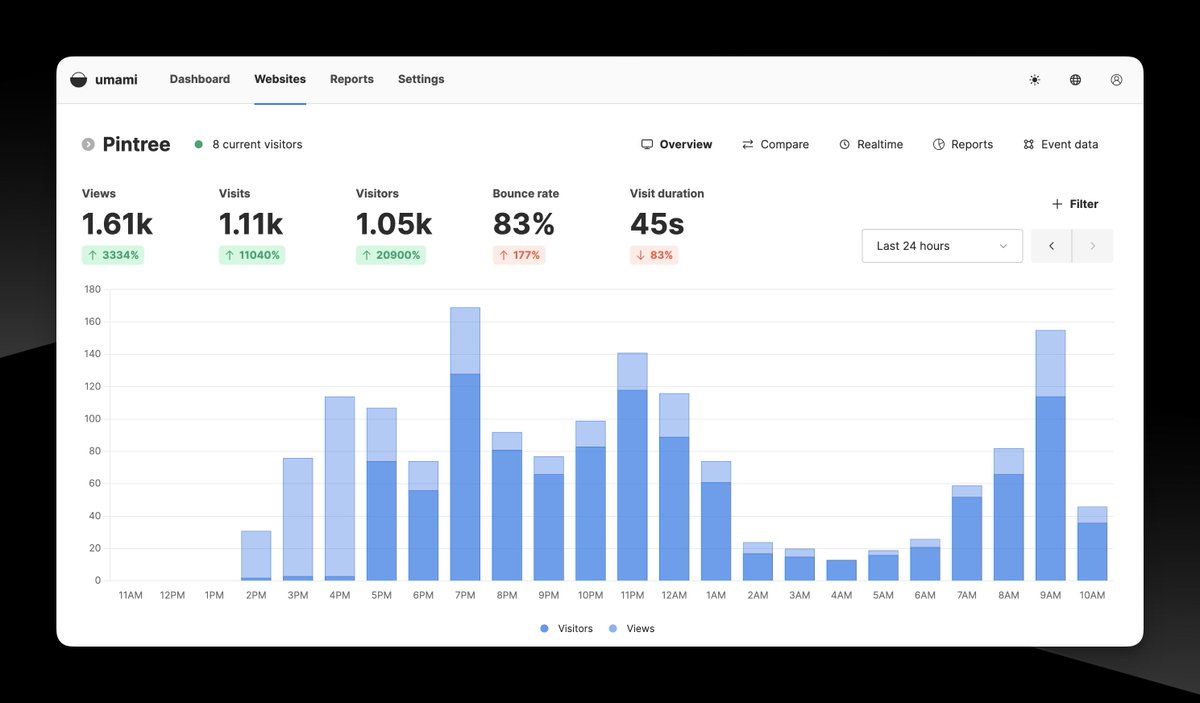Screen dimensions: 1200x703
Task: Click the 11PM bar in chart
Action: [x=632, y=467]
